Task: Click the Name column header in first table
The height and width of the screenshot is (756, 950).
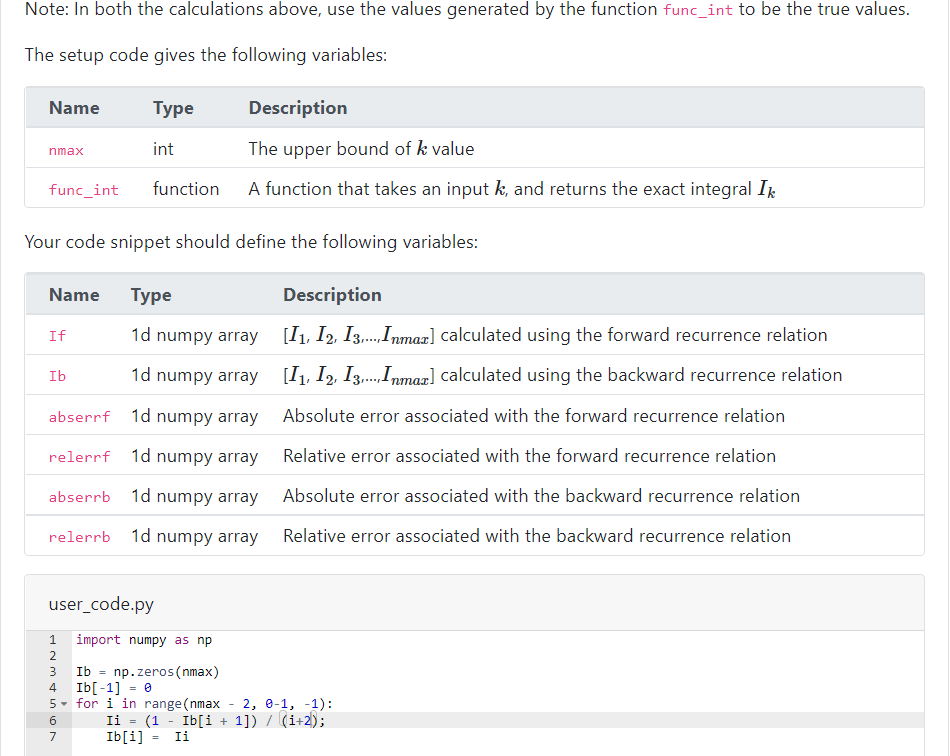Action: (74, 107)
